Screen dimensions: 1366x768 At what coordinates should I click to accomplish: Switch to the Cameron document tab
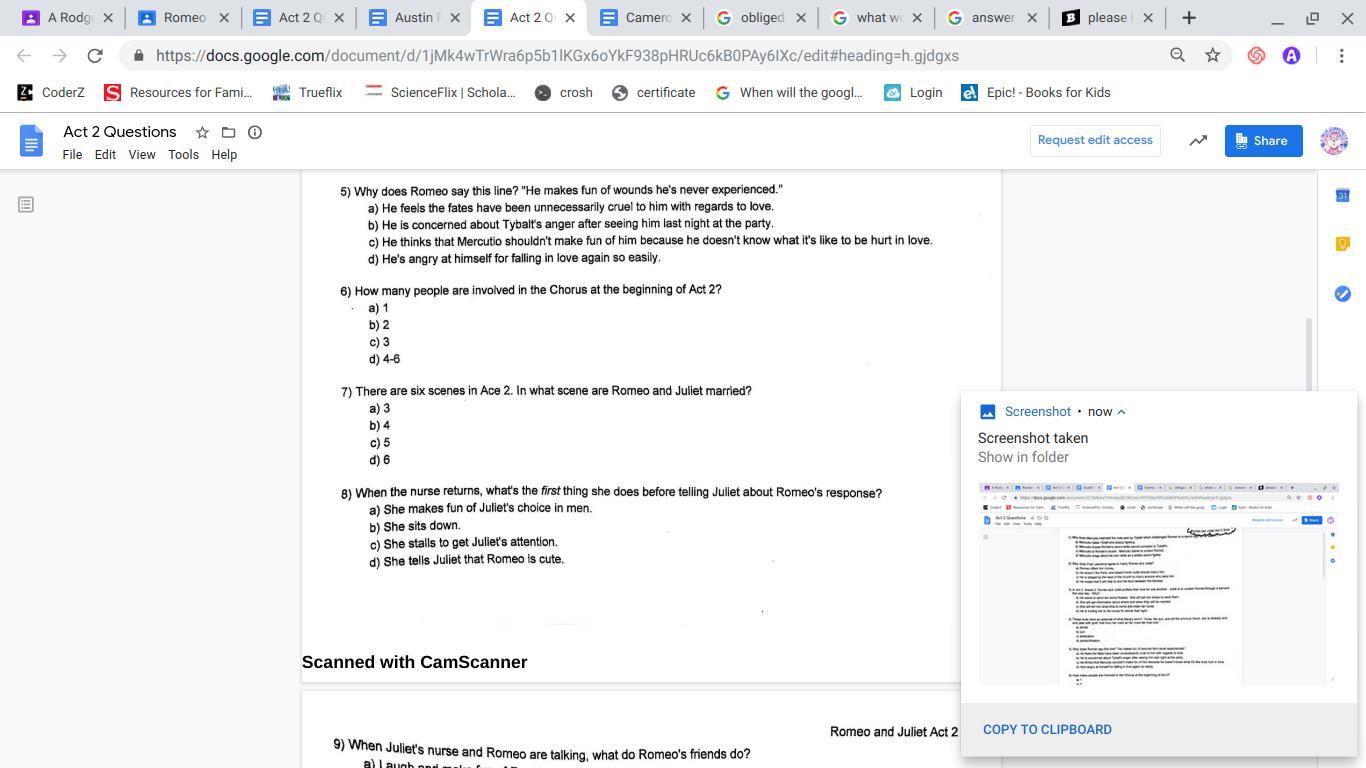(x=646, y=18)
